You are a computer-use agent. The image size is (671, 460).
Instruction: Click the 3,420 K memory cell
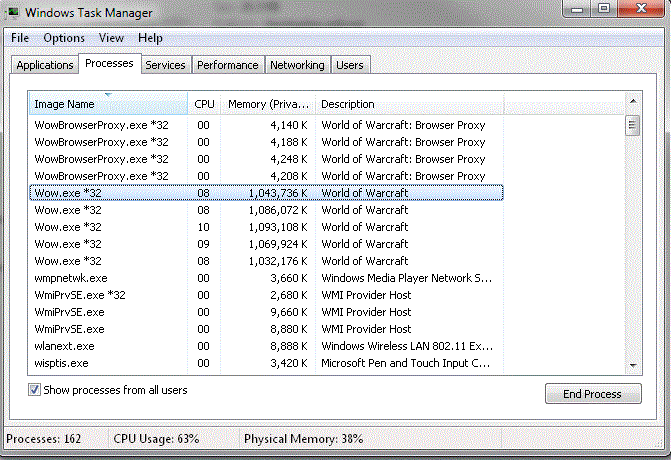click(x=289, y=363)
